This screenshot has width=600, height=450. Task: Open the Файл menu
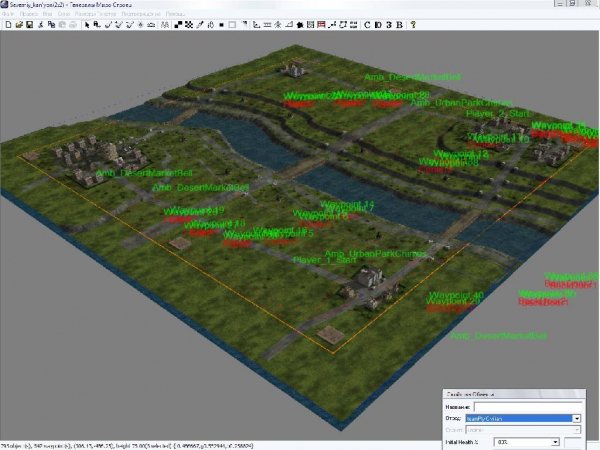click(x=8, y=14)
